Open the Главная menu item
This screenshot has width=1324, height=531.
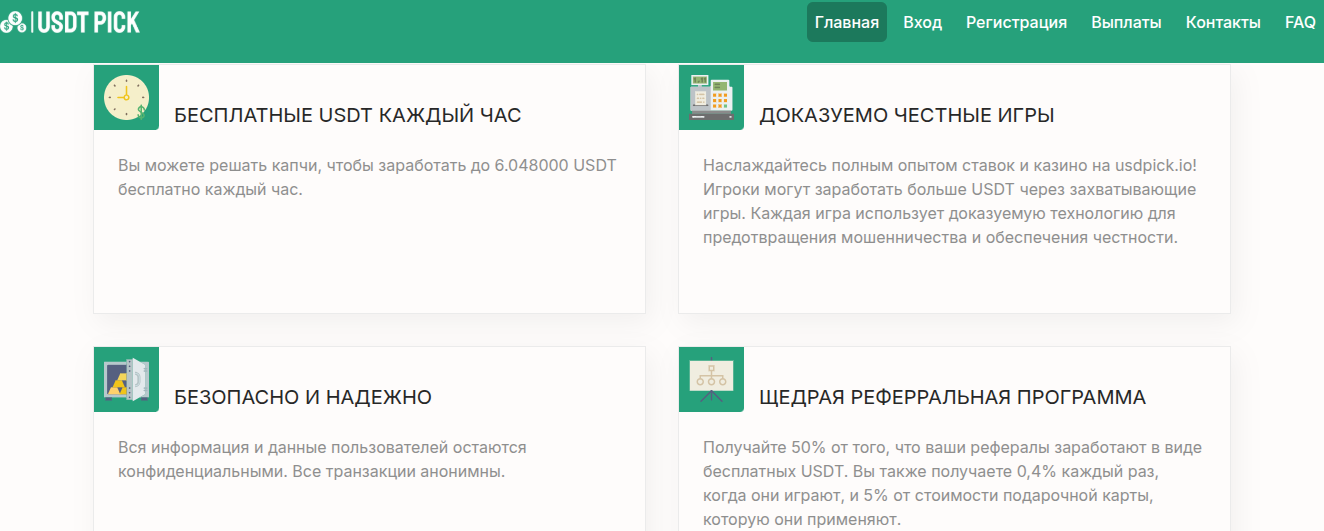pyautogui.click(x=847, y=22)
